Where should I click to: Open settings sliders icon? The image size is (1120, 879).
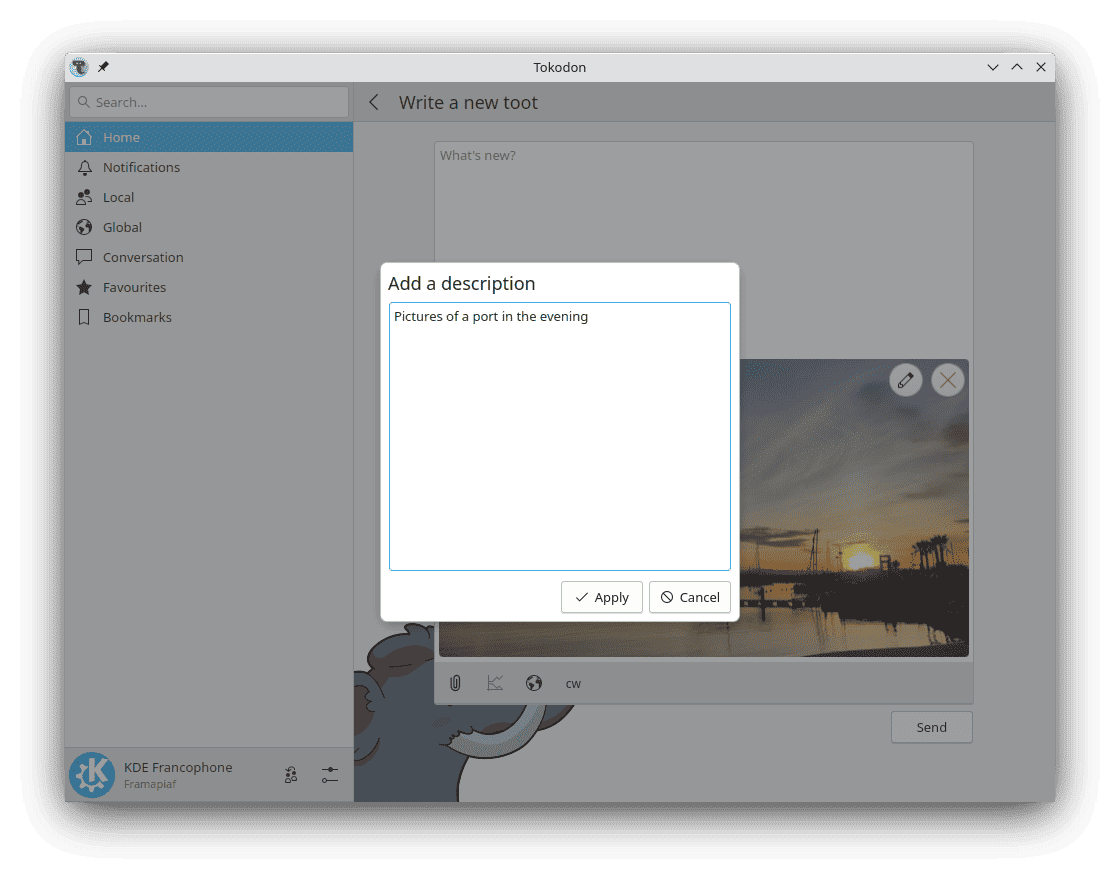329,775
